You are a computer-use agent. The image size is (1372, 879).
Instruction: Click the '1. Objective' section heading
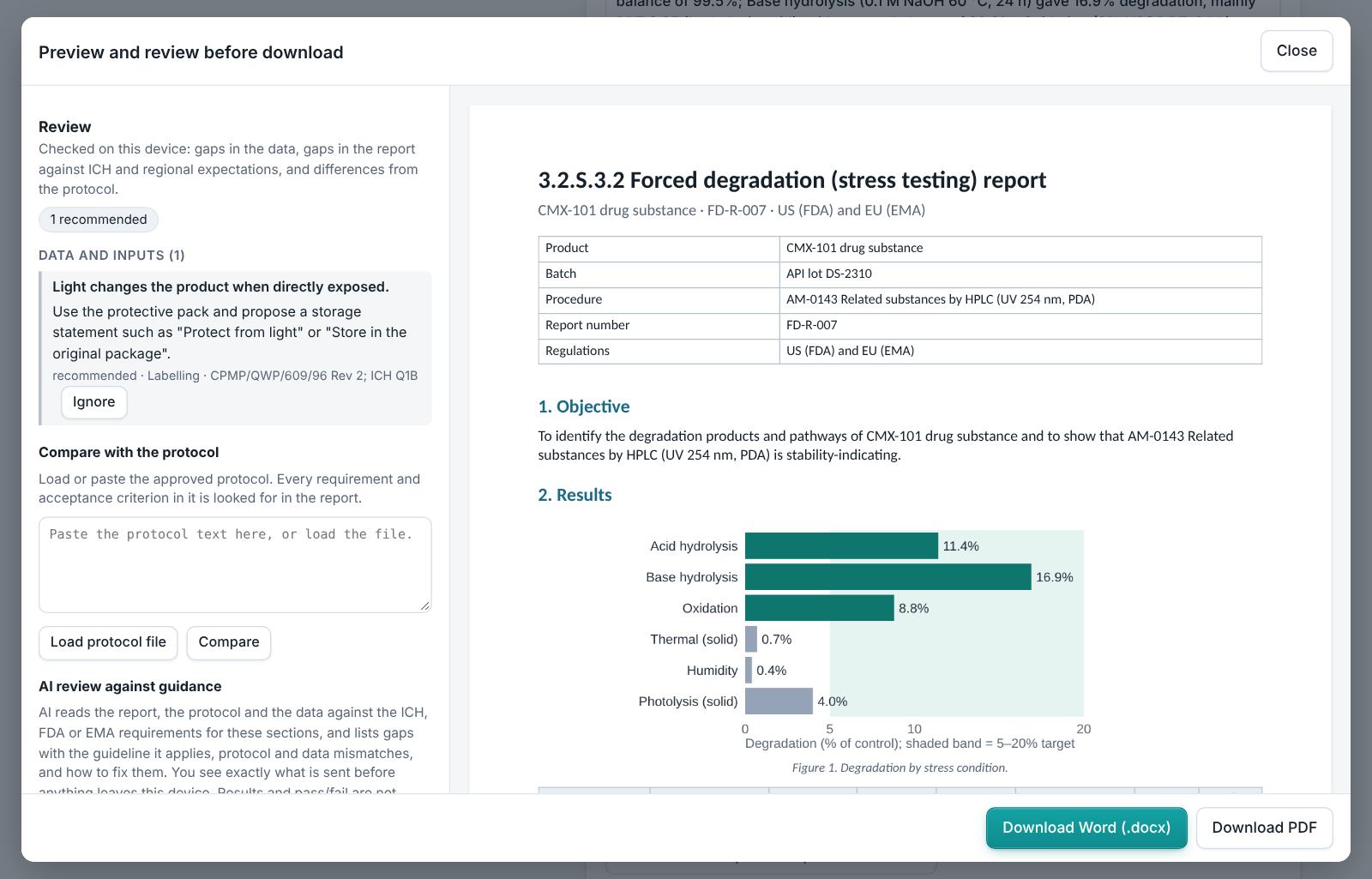tap(584, 406)
